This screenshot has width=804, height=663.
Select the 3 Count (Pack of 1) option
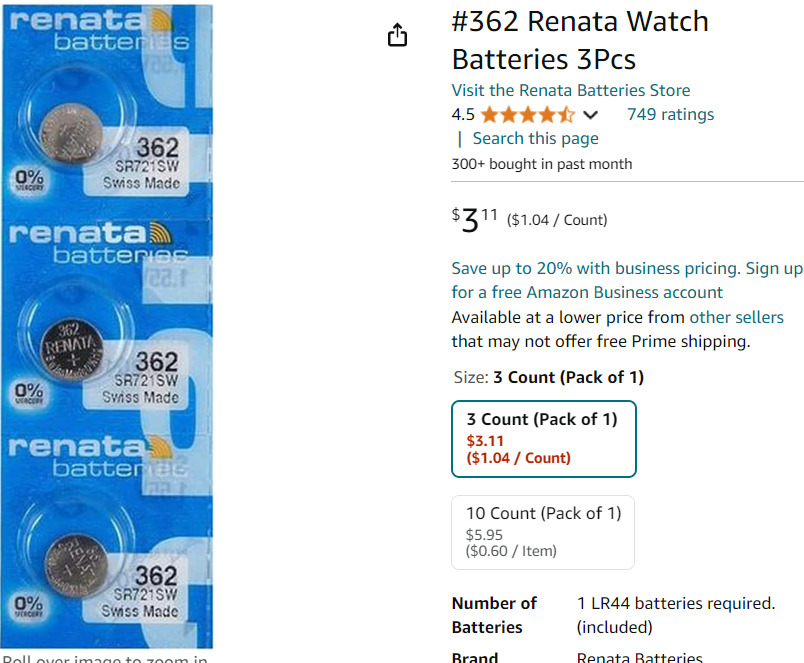544,438
